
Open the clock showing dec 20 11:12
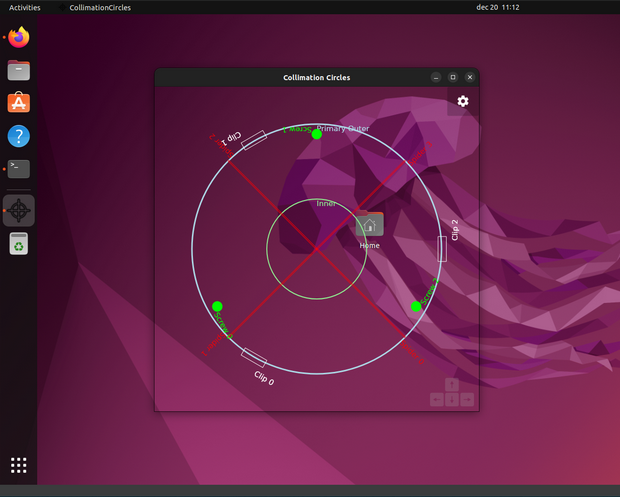pos(497,7)
